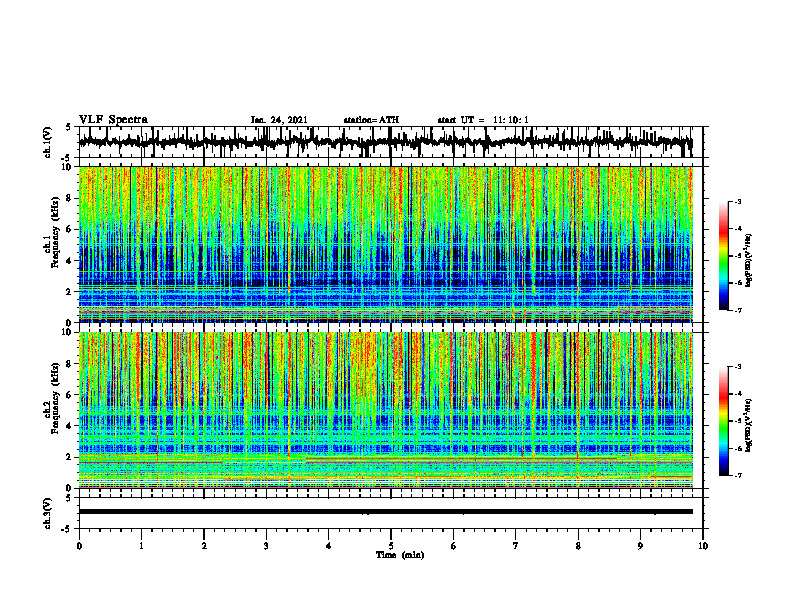Click time tick label "0" on x-axis
This screenshot has height=612, width=792.
click(79, 546)
